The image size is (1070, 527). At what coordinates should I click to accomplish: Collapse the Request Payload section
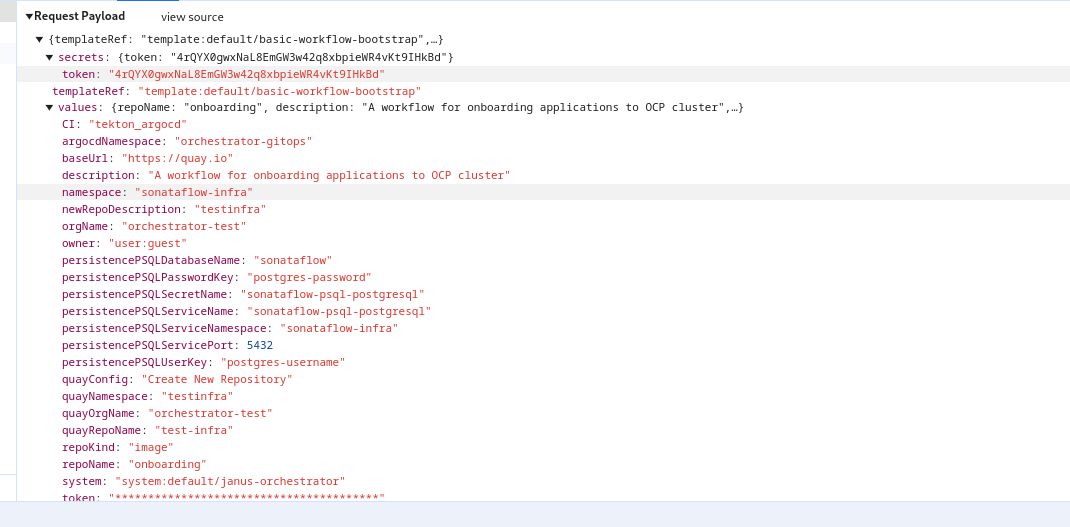[30, 16]
